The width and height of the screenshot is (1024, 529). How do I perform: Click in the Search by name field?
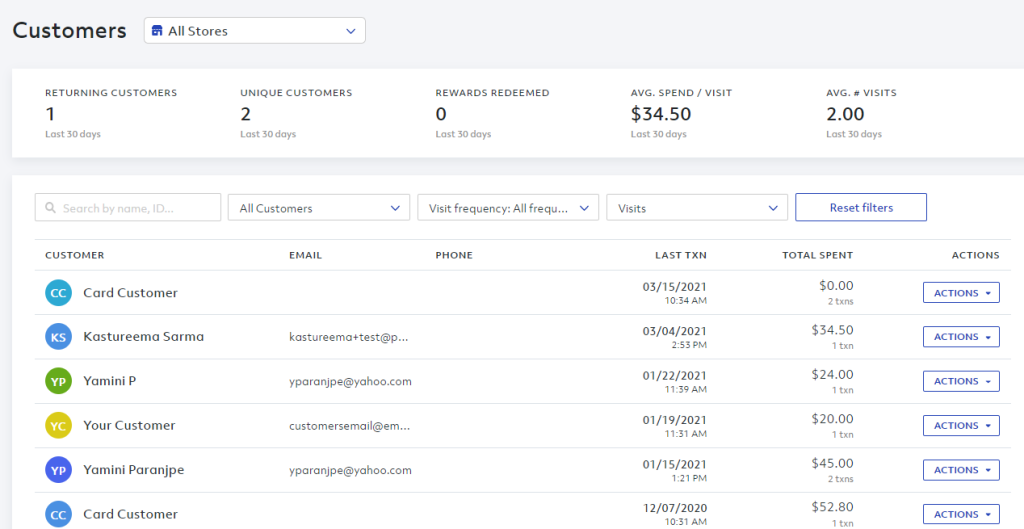[128, 207]
